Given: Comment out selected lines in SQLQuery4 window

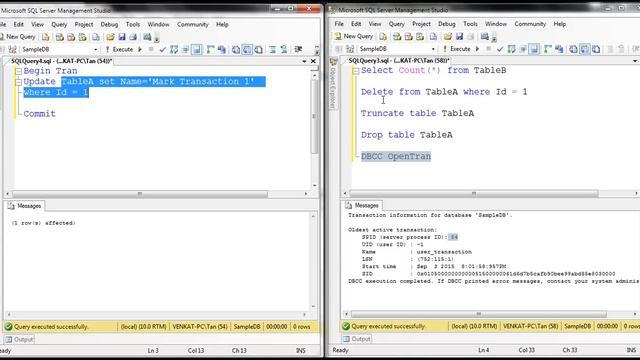Looking at the screenshot, I should point(272,49).
